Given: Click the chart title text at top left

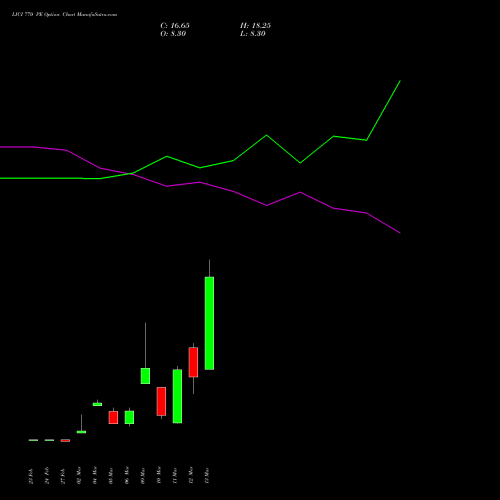Looking at the screenshot, I should point(64,15).
